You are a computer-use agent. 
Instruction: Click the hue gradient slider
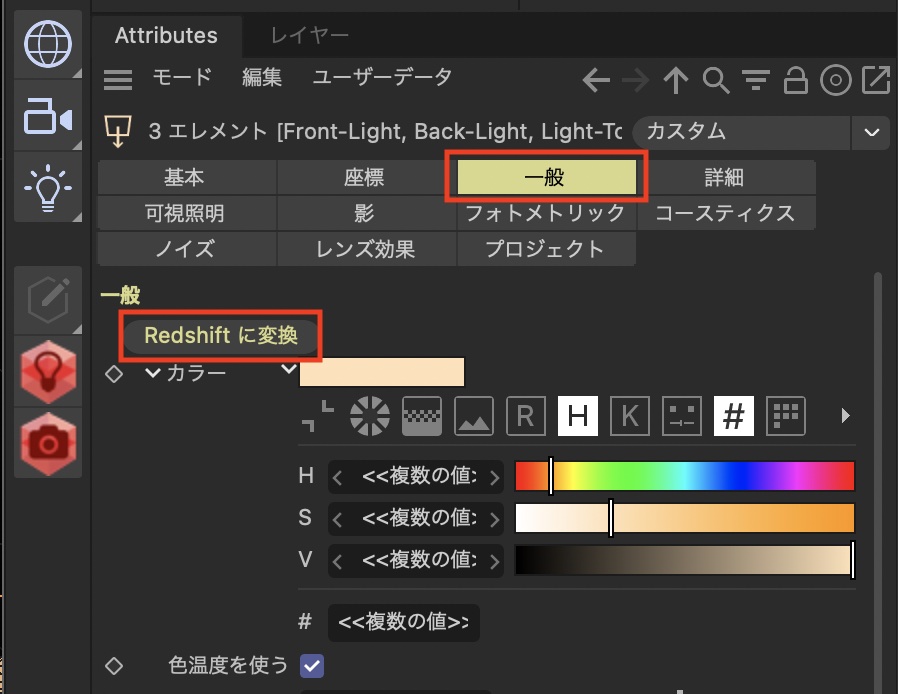684,476
